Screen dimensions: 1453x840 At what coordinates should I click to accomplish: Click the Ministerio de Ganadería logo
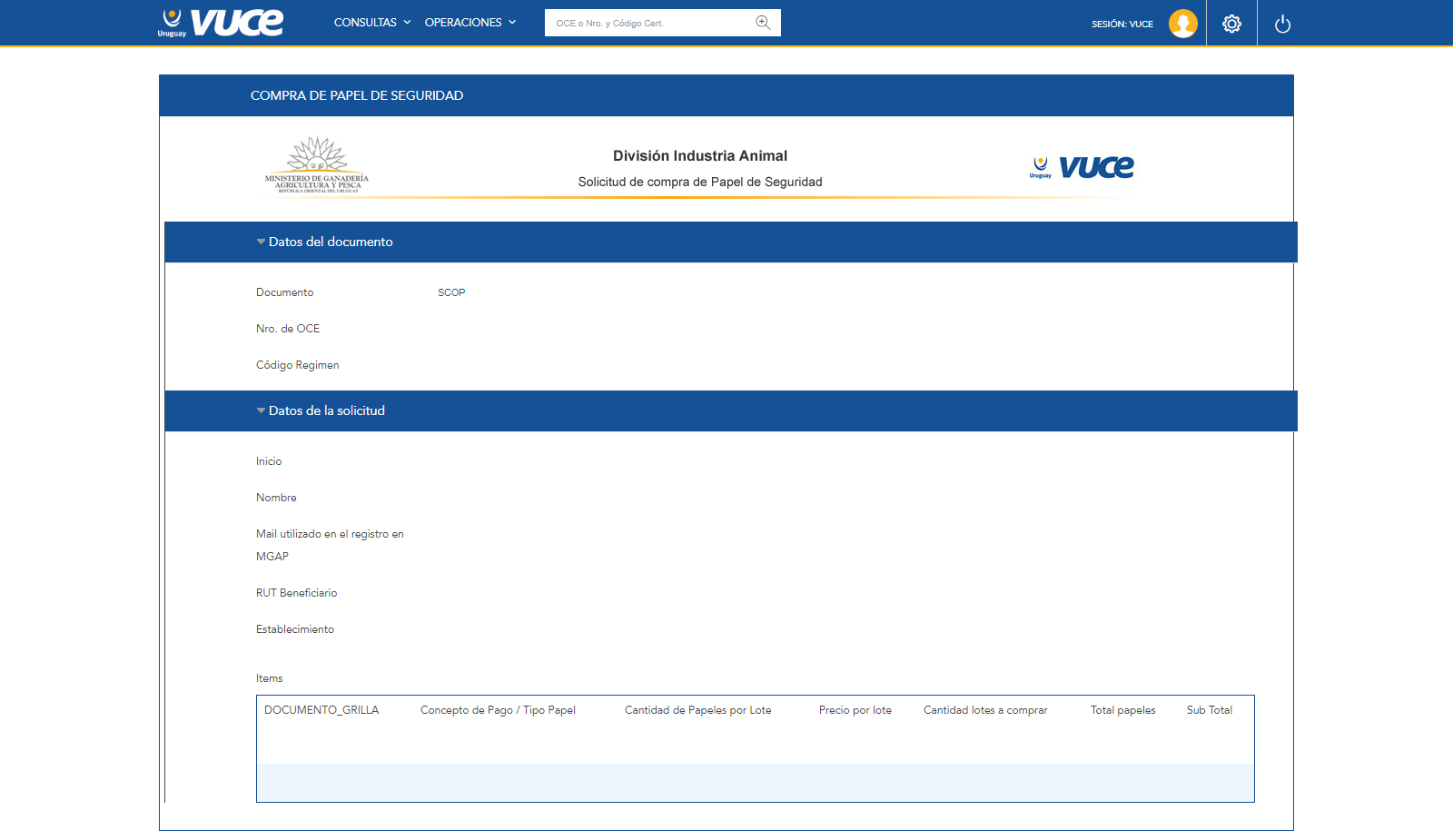pos(317,165)
